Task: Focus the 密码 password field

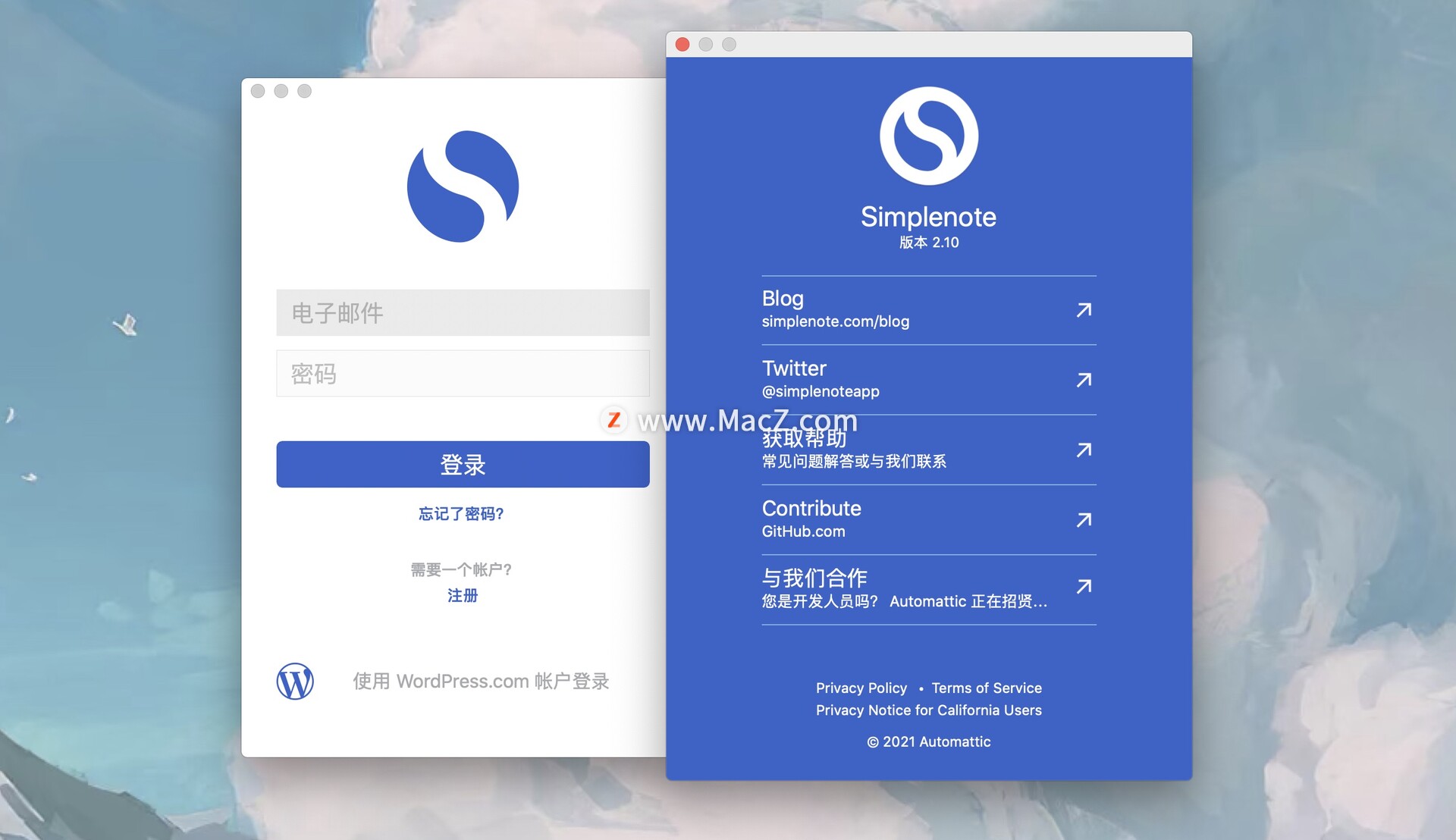Action: coord(463,373)
